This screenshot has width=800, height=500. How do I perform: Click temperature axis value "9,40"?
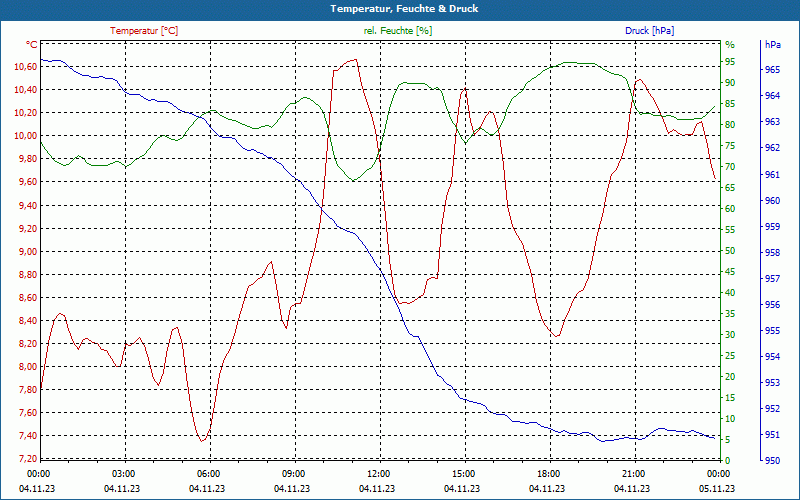click(28, 206)
